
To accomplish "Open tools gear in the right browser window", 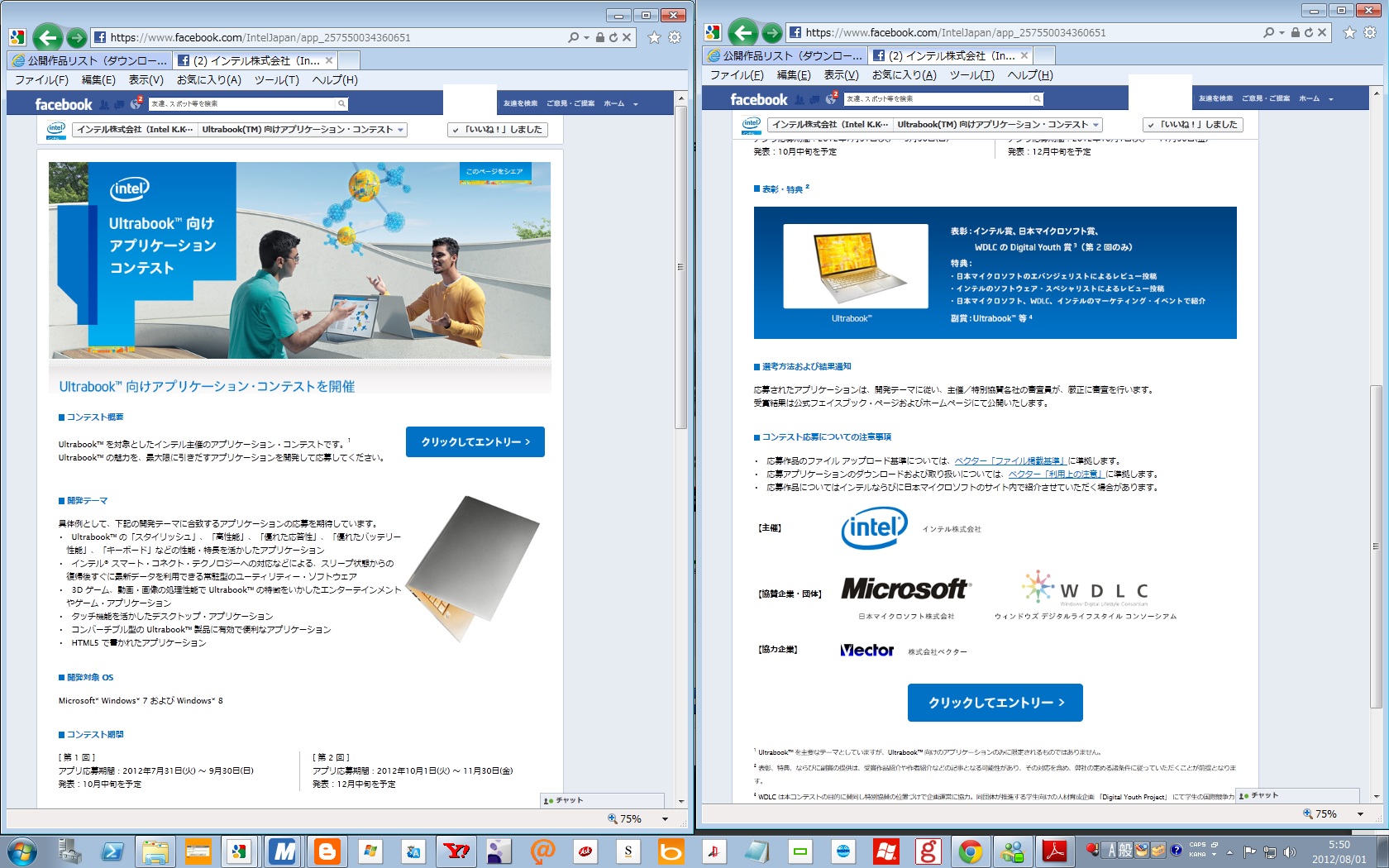I will [1370, 32].
